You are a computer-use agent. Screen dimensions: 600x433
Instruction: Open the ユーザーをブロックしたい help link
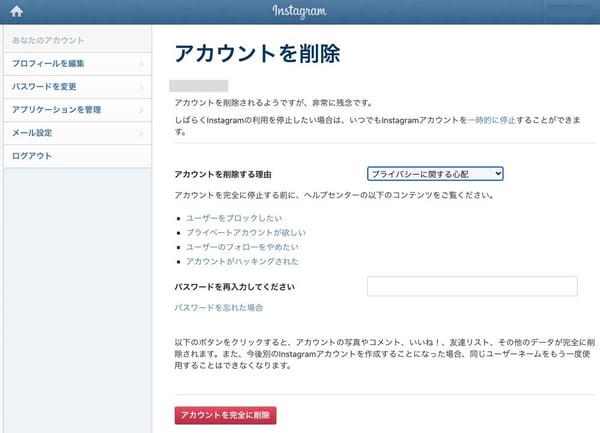click(234, 218)
